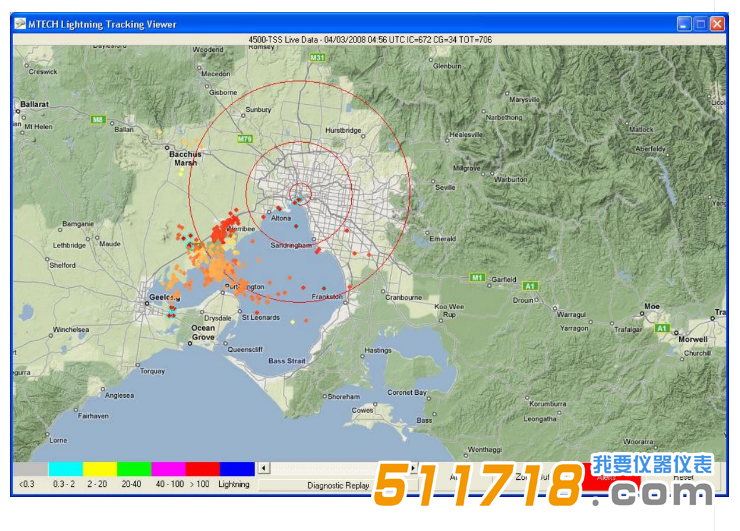This screenshot has width=740, height=531.
Task: Click the scrollbar left arrow
Action: (x=264, y=468)
